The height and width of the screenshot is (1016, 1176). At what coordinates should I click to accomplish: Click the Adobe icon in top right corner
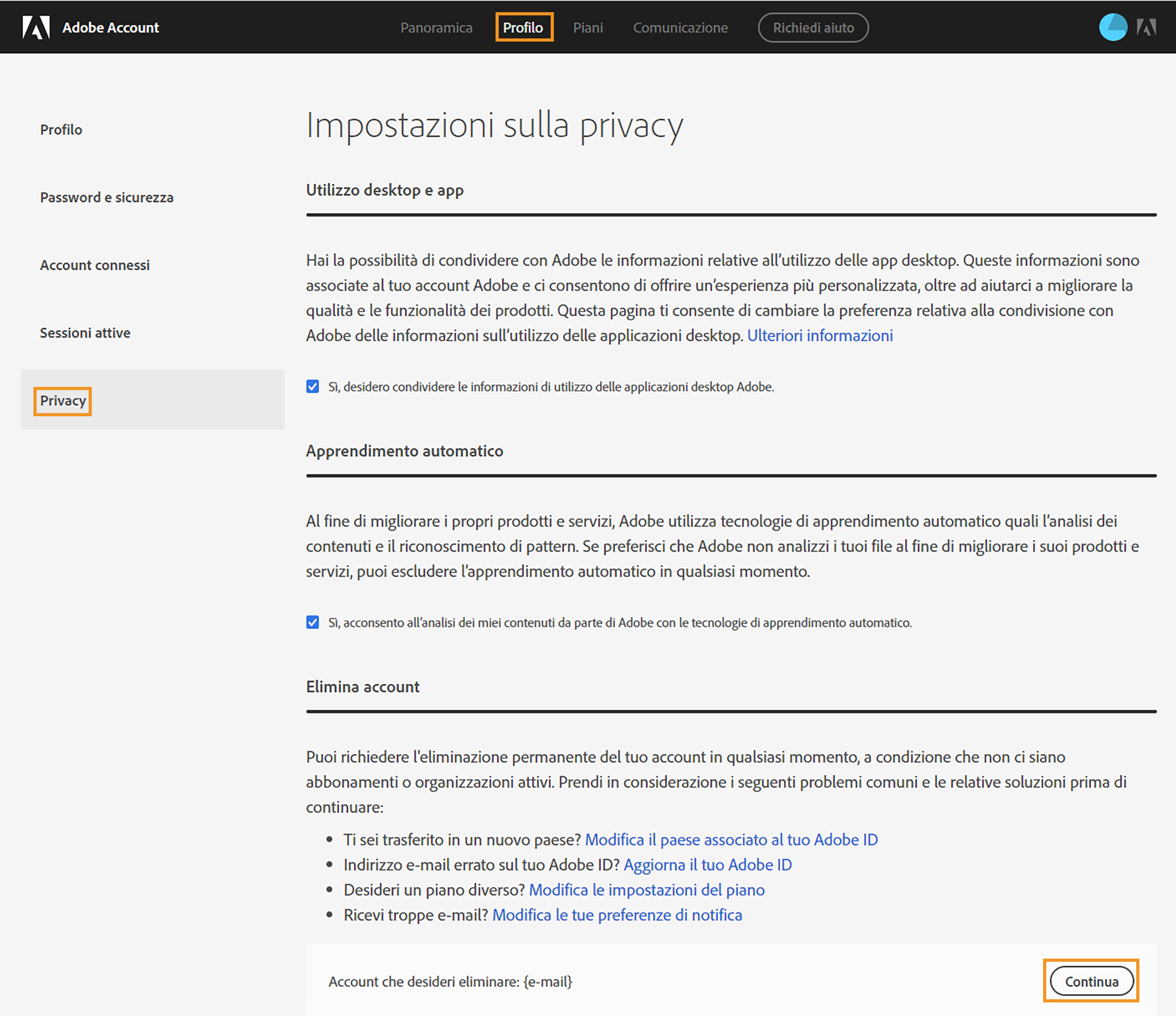pyautogui.click(x=1147, y=27)
